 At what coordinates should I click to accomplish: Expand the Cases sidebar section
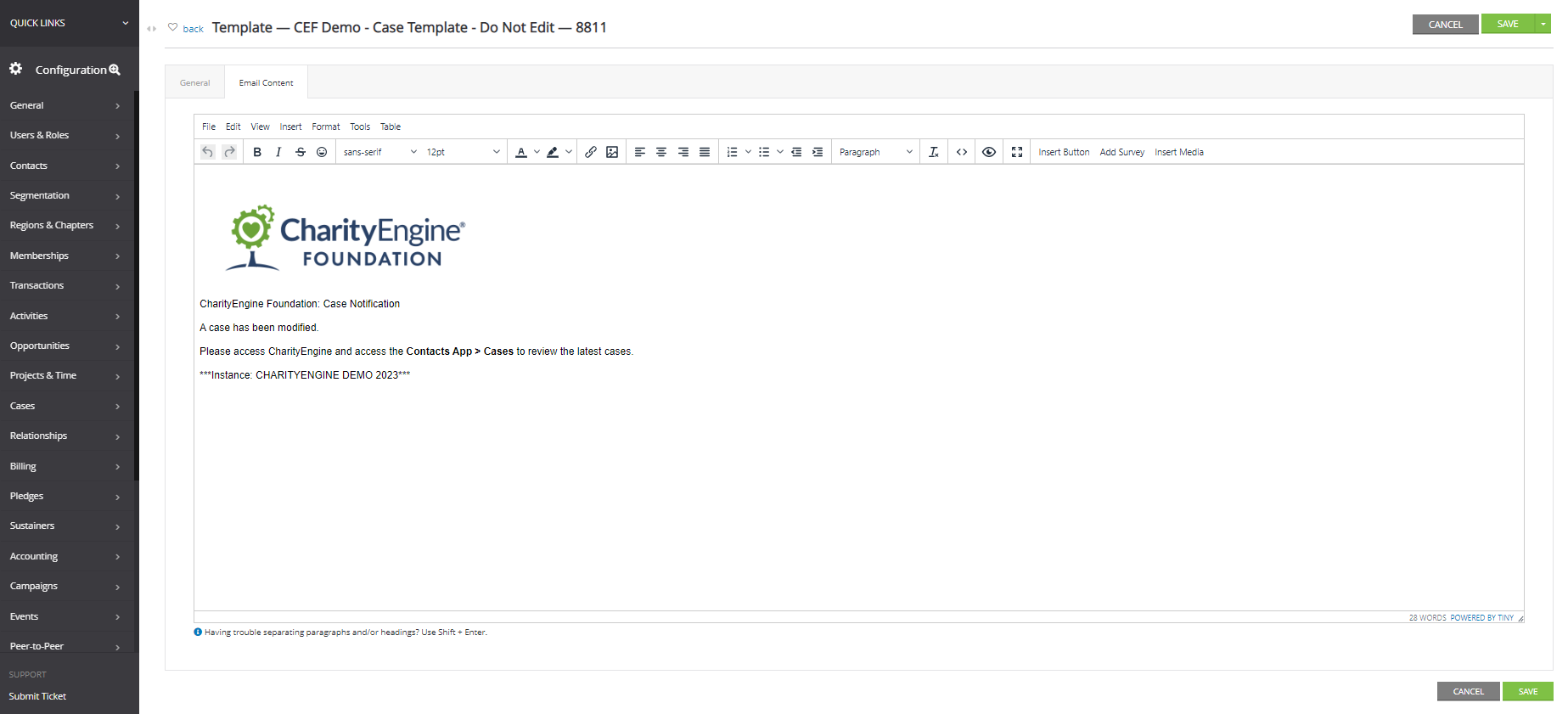[66, 406]
